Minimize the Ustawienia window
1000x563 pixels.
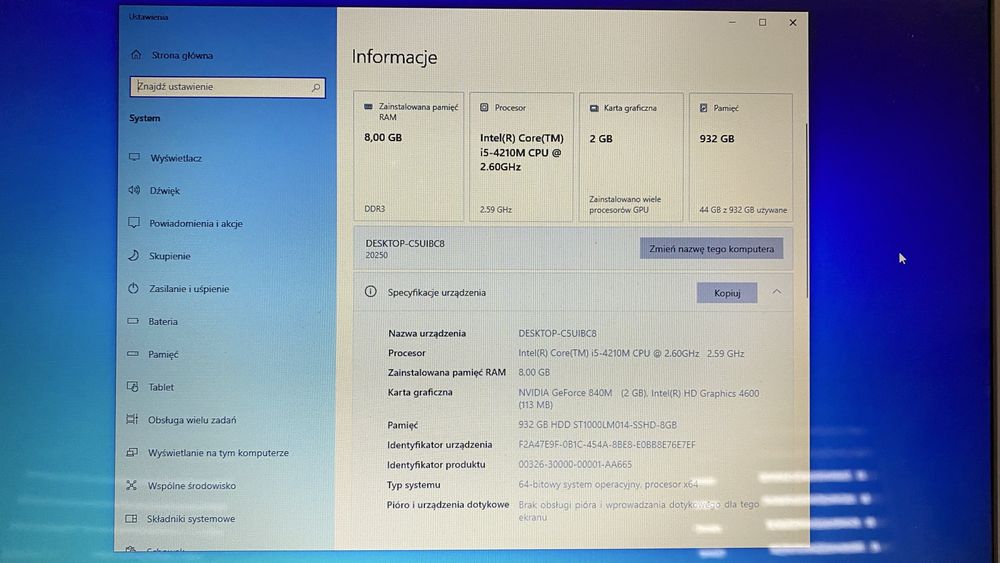tap(732, 22)
